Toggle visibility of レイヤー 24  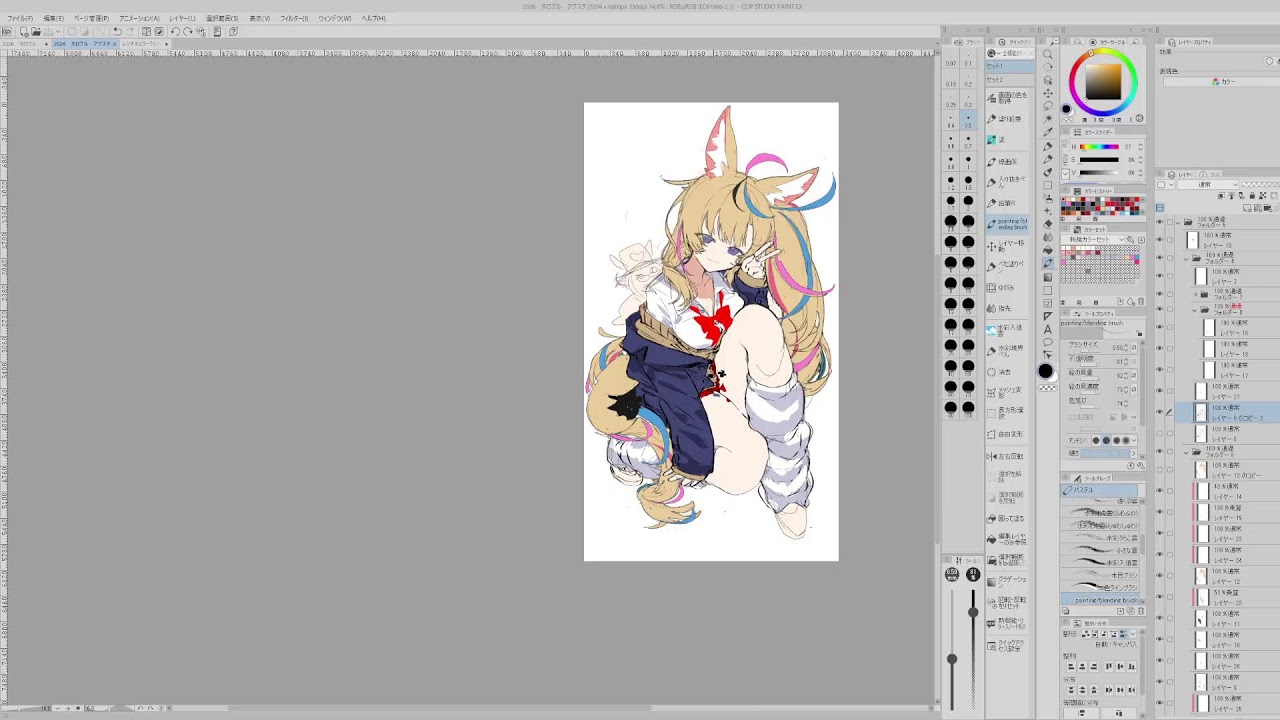coord(1159,554)
